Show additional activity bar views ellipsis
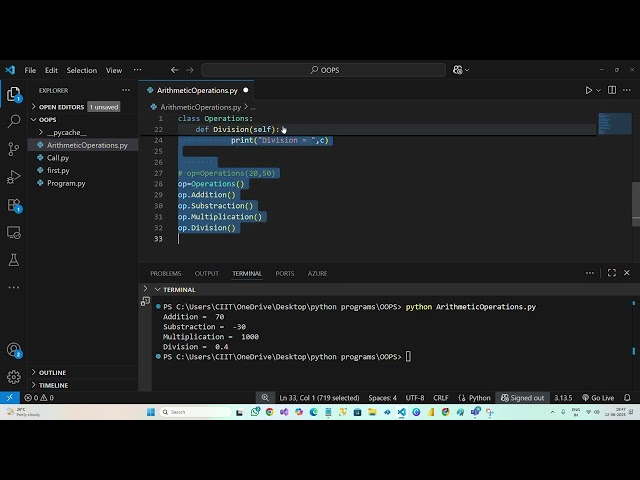This screenshot has width=640, height=480. click(x=13, y=287)
